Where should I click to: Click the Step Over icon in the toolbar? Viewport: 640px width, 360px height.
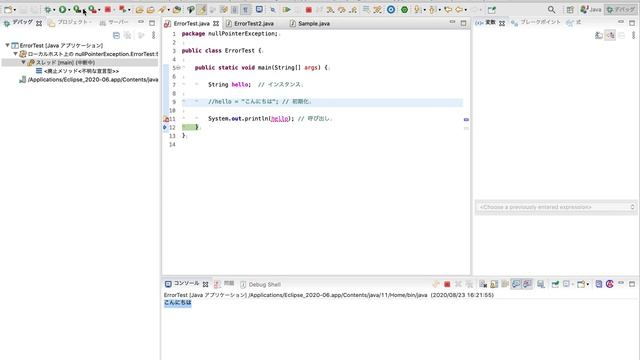pyautogui.click(x=342, y=9)
